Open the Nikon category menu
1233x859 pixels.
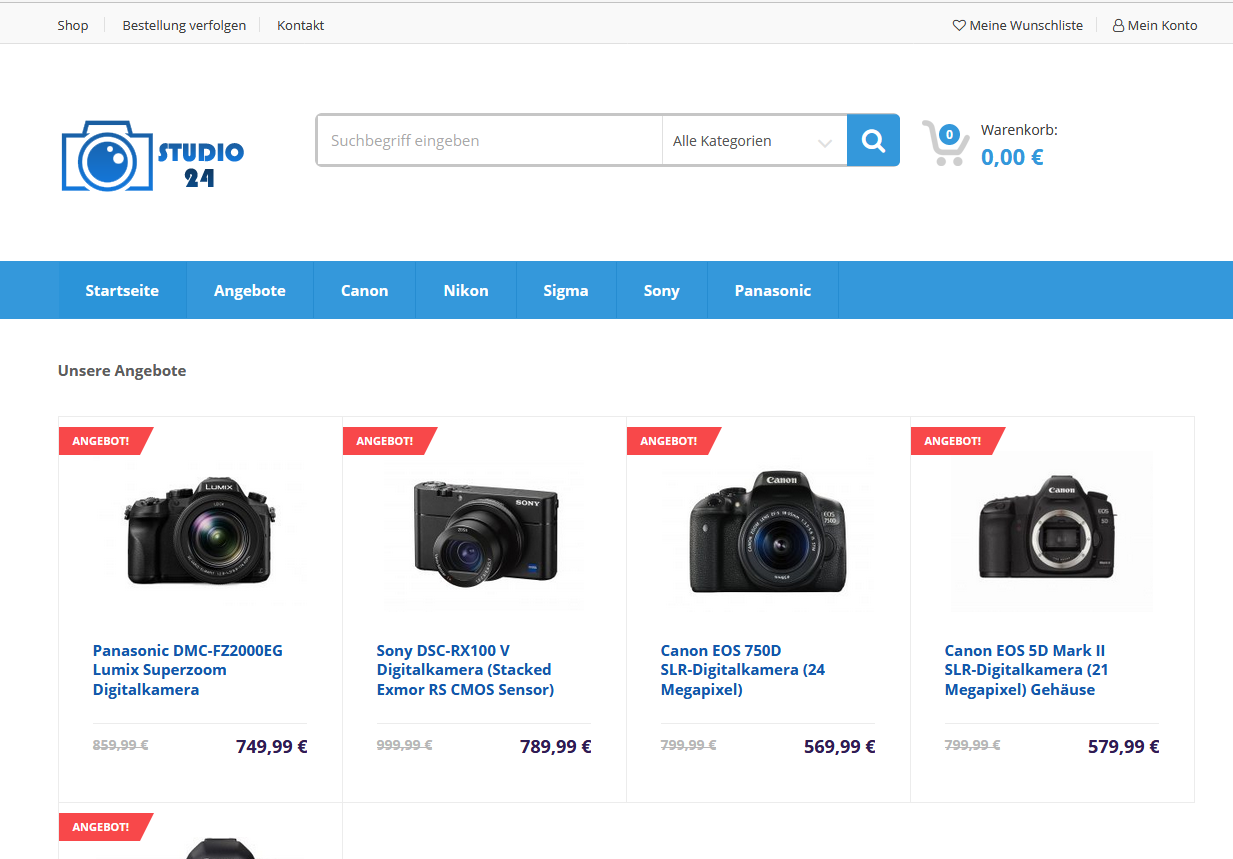click(466, 290)
